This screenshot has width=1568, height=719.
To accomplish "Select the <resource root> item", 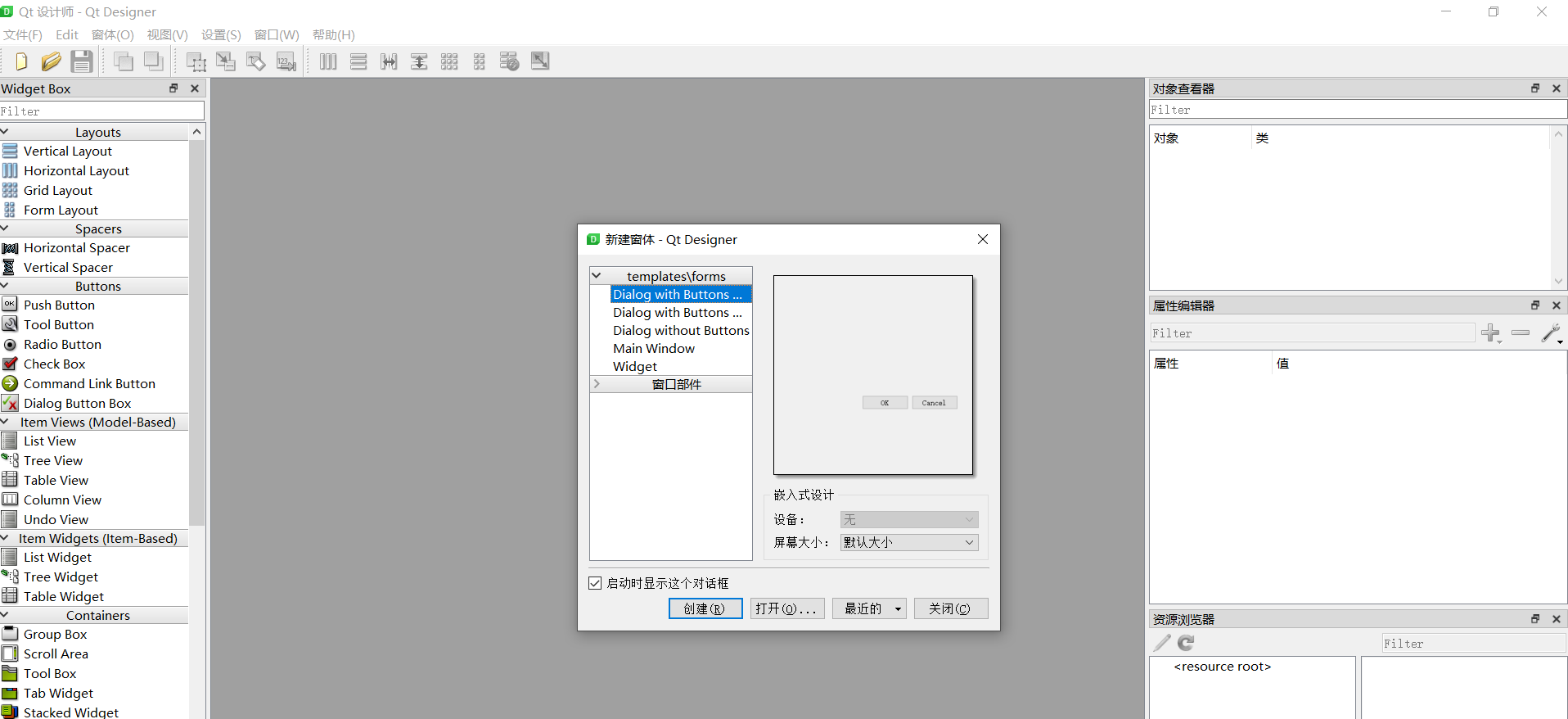I will point(1222,666).
